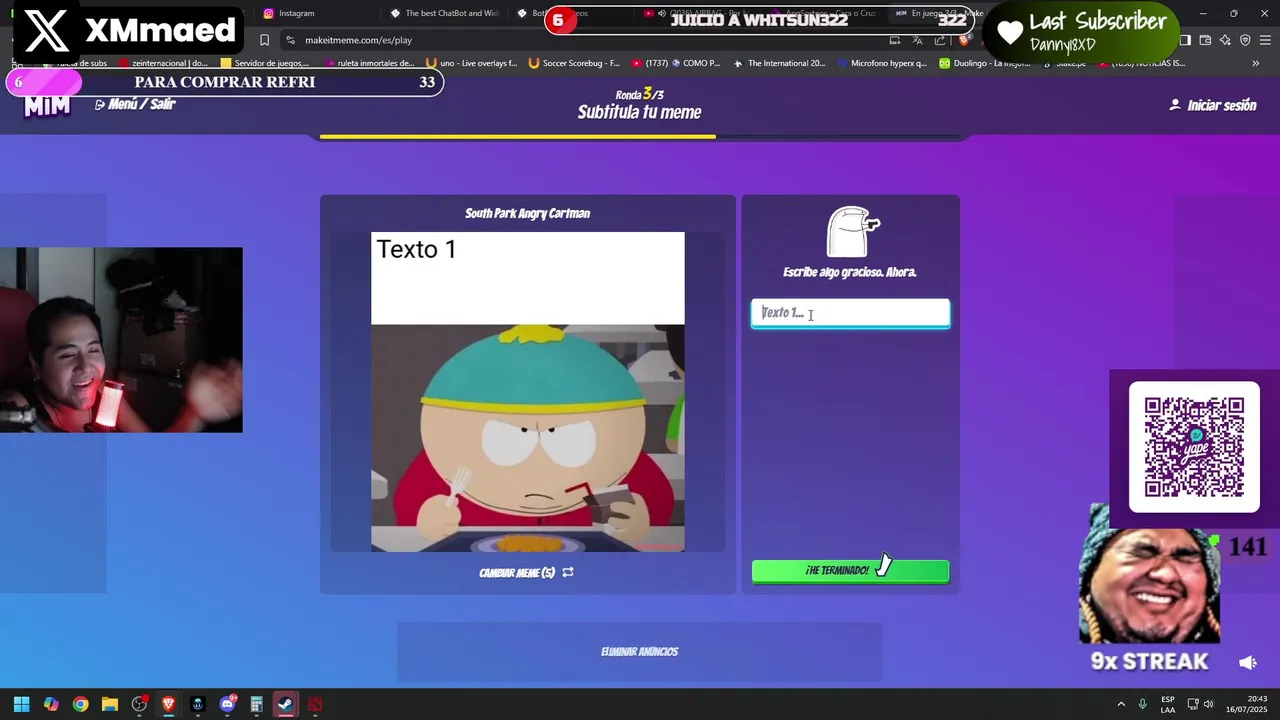
Task: Open Discord from the taskbar
Action: point(227,704)
